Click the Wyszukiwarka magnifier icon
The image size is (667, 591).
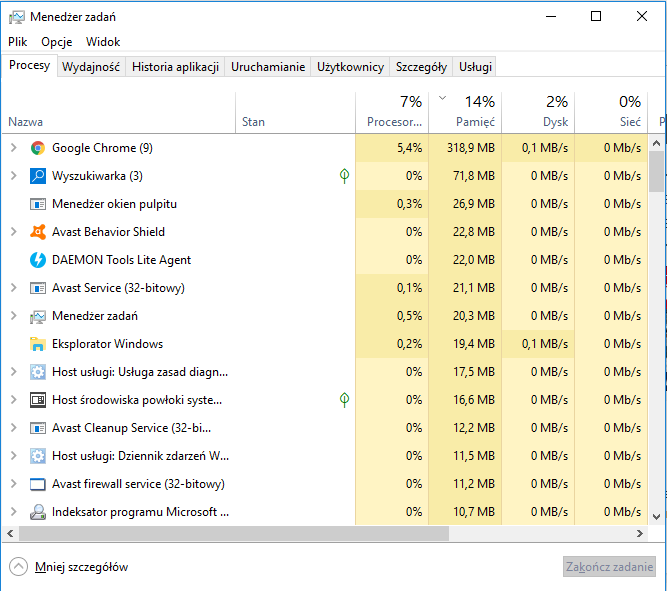click(x=38, y=176)
